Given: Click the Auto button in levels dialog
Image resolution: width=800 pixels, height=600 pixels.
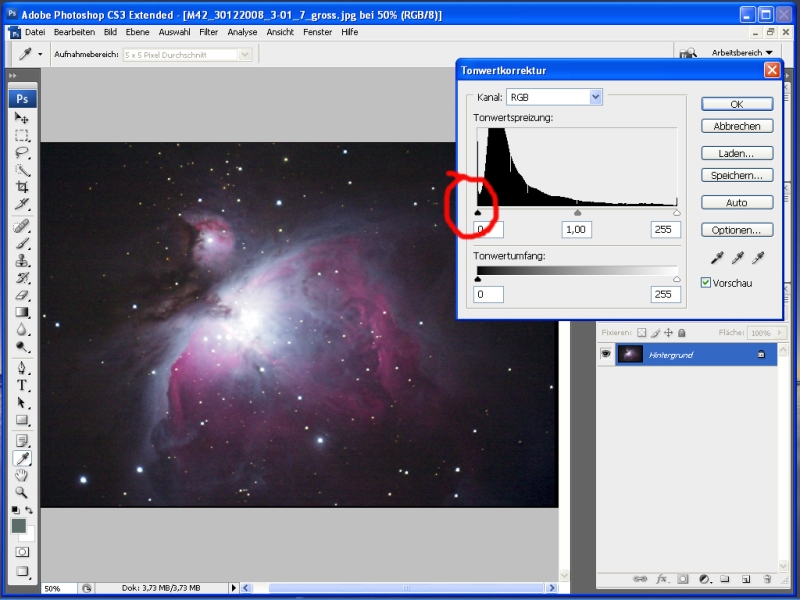Looking at the screenshot, I should click(736, 202).
